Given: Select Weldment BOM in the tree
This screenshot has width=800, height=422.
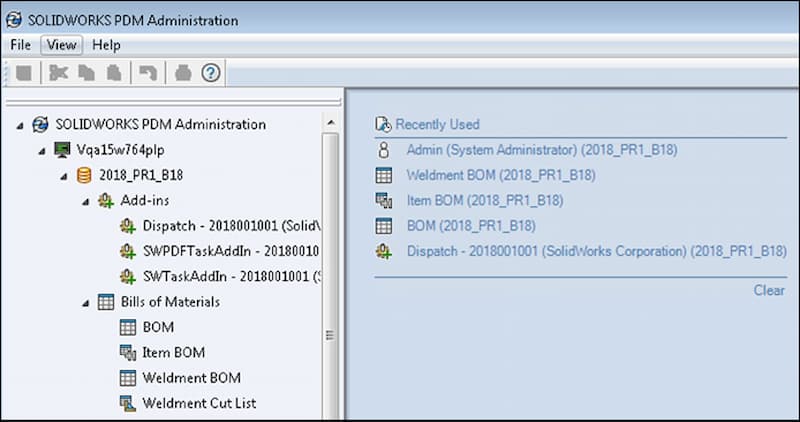Looking at the screenshot, I should click(x=191, y=378).
